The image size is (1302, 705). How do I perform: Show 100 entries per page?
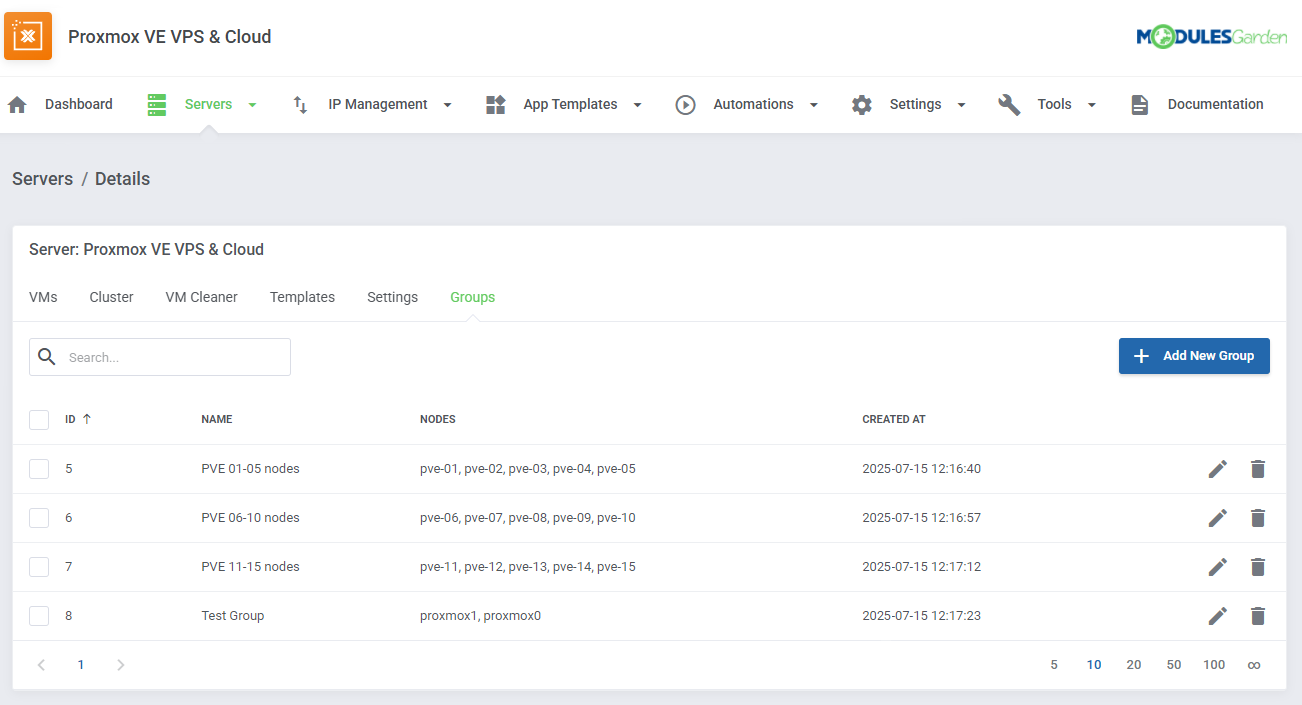[x=1214, y=665]
